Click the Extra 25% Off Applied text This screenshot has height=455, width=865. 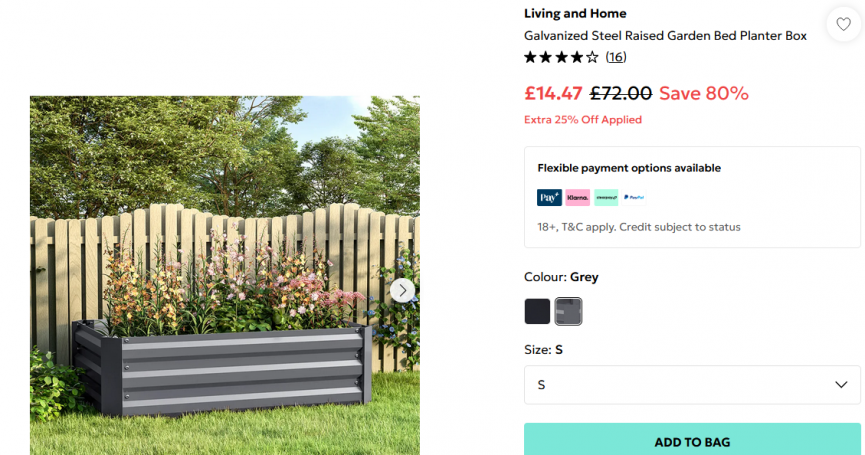coord(583,120)
